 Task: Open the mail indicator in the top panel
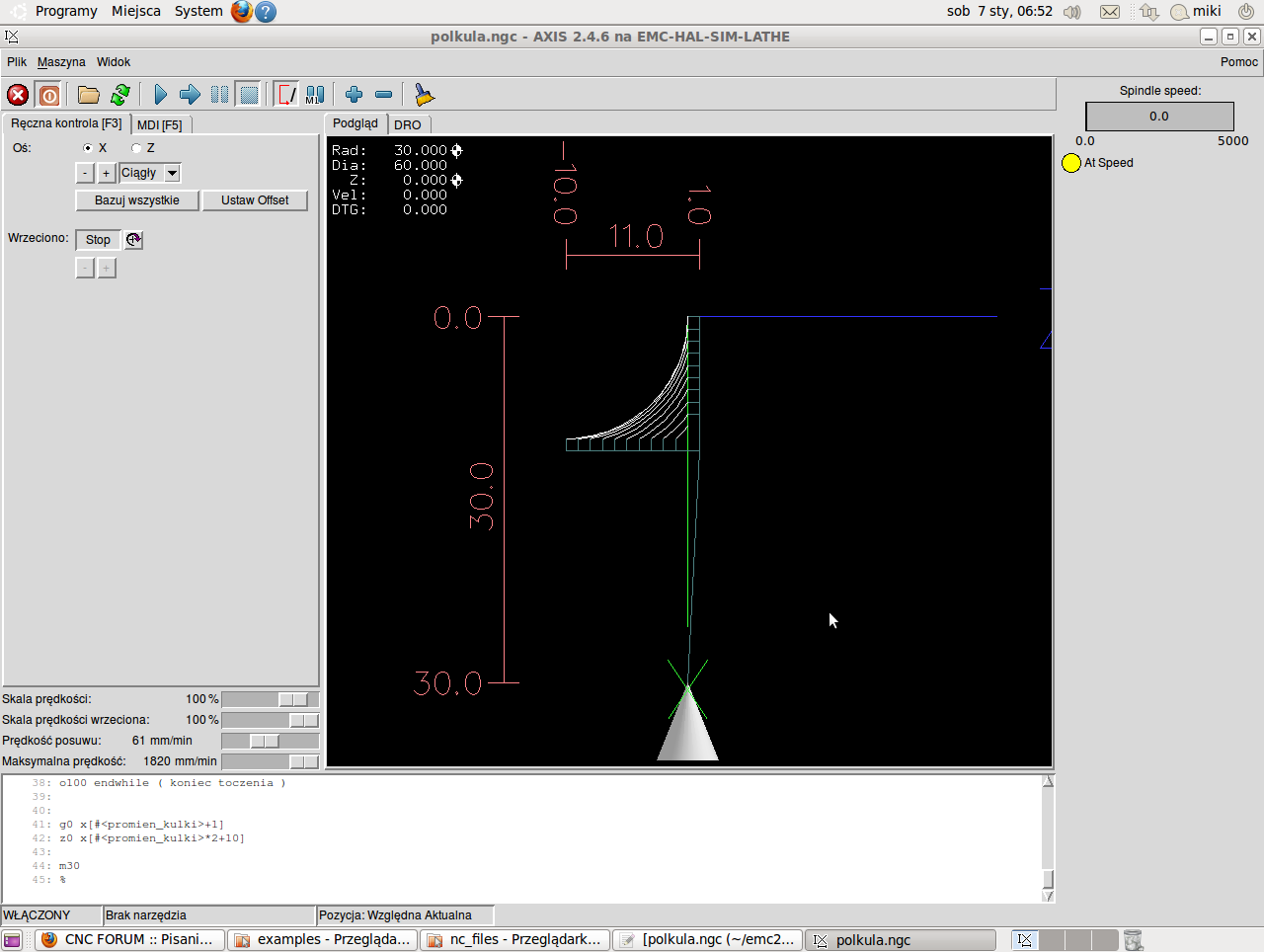click(1110, 12)
